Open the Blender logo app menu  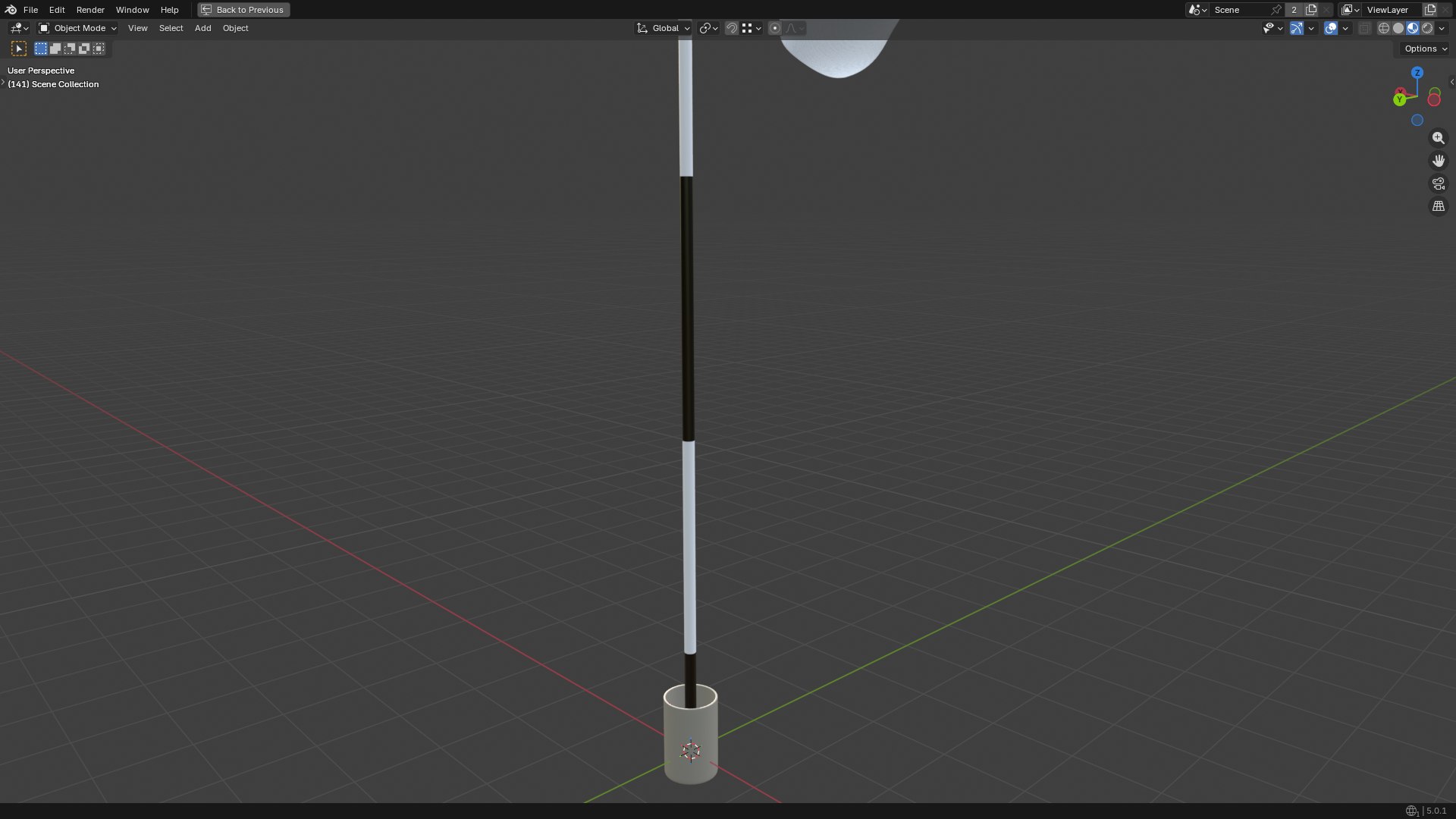click(x=11, y=10)
